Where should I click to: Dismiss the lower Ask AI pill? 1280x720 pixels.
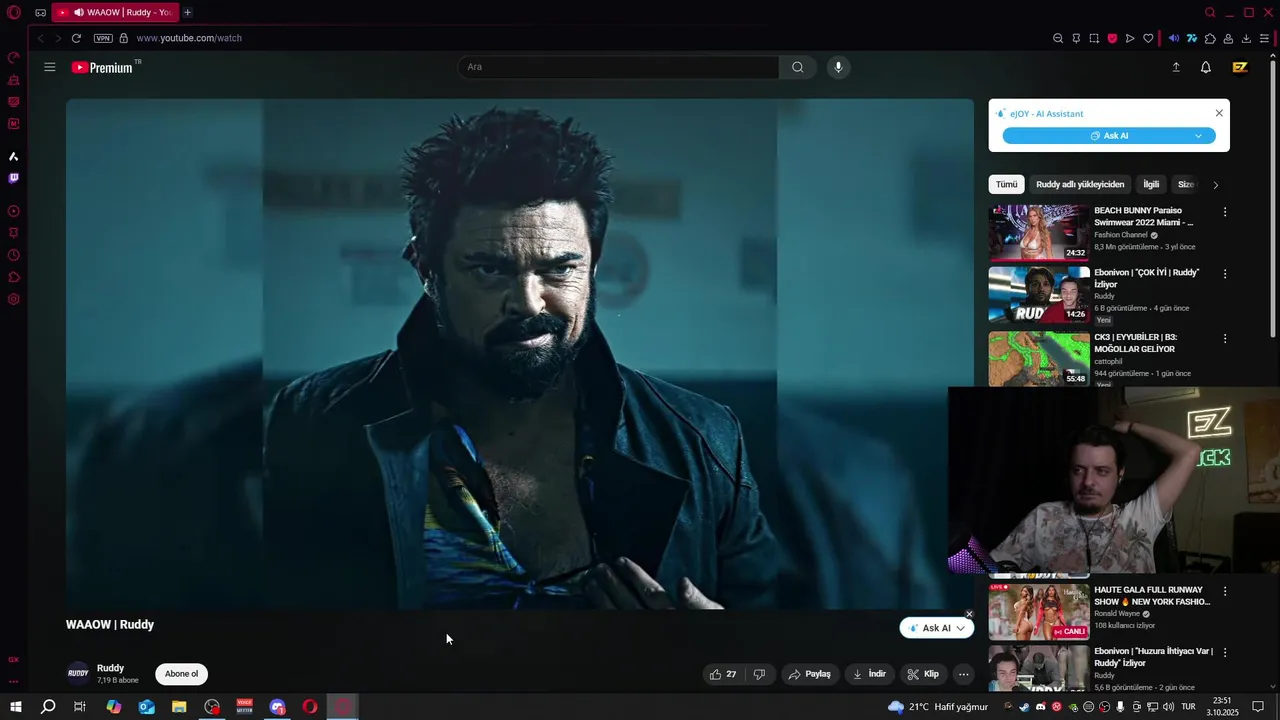click(x=969, y=614)
